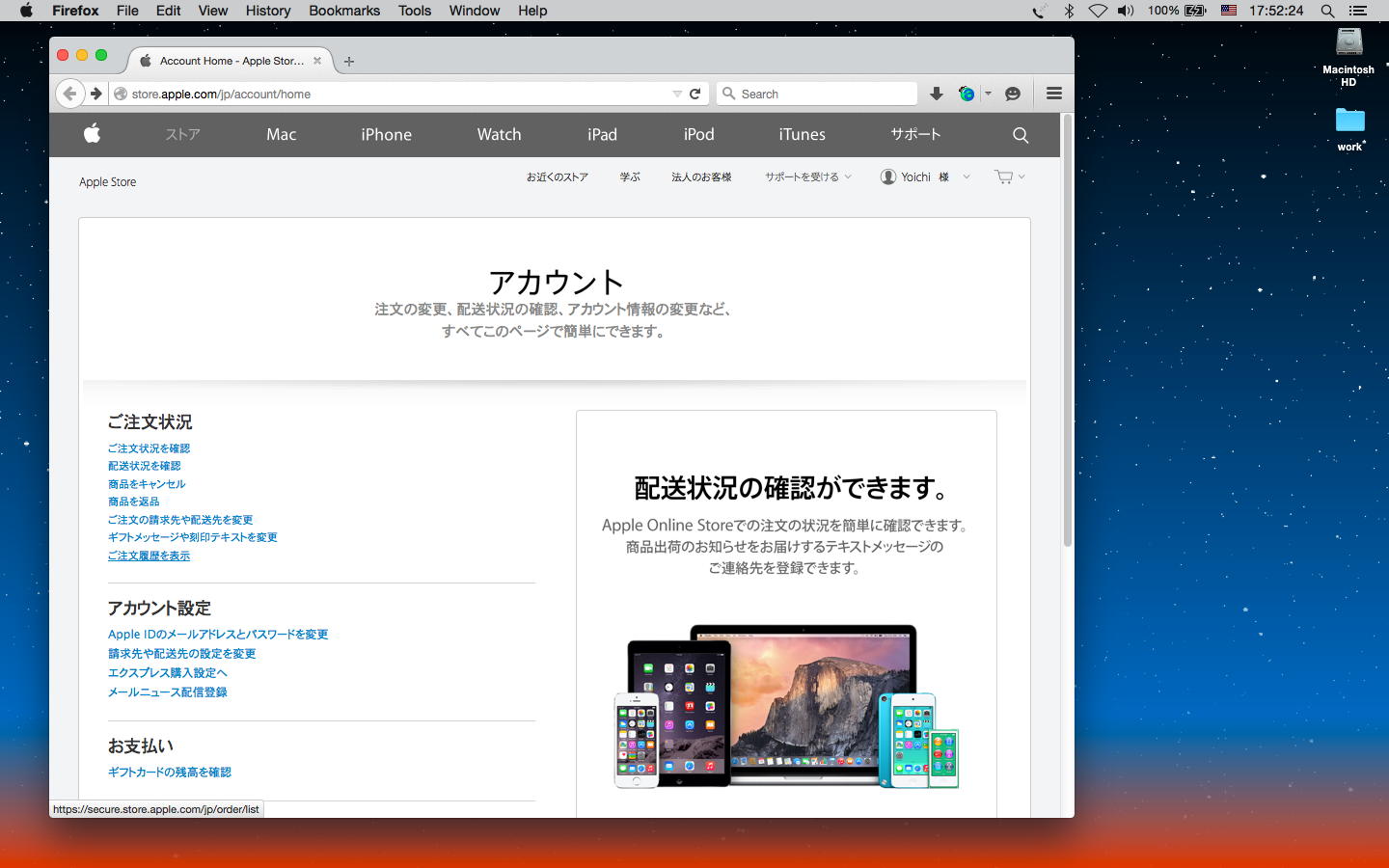Open the Firefox hamburger menu
Screen dimensions: 1389x868
1054,94
